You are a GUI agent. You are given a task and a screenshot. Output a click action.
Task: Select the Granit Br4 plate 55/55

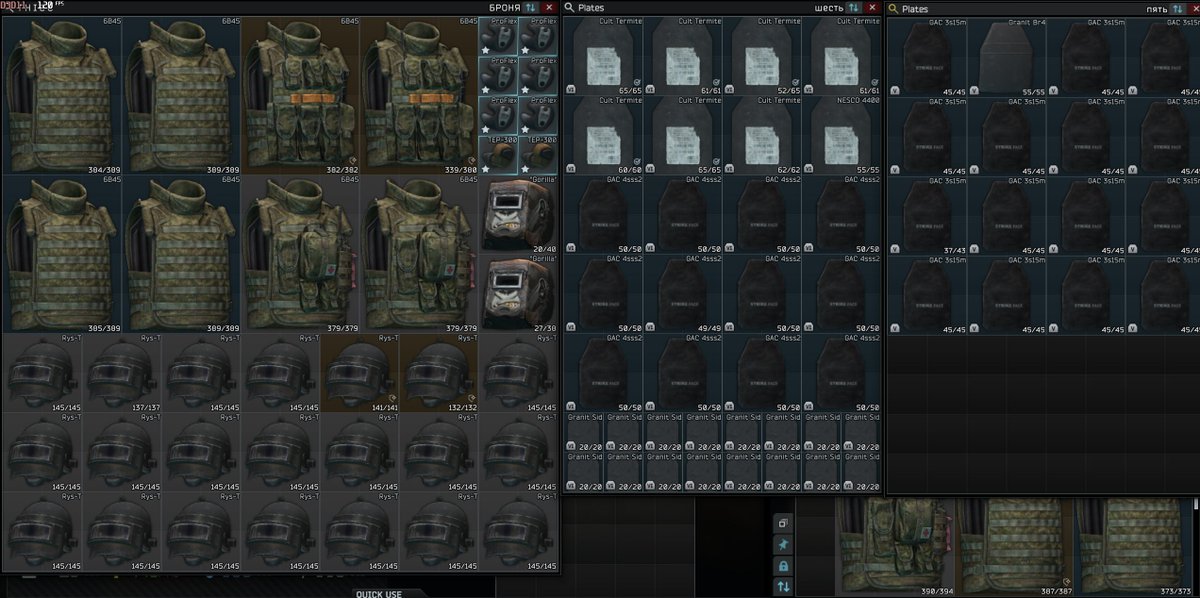(1007, 57)
